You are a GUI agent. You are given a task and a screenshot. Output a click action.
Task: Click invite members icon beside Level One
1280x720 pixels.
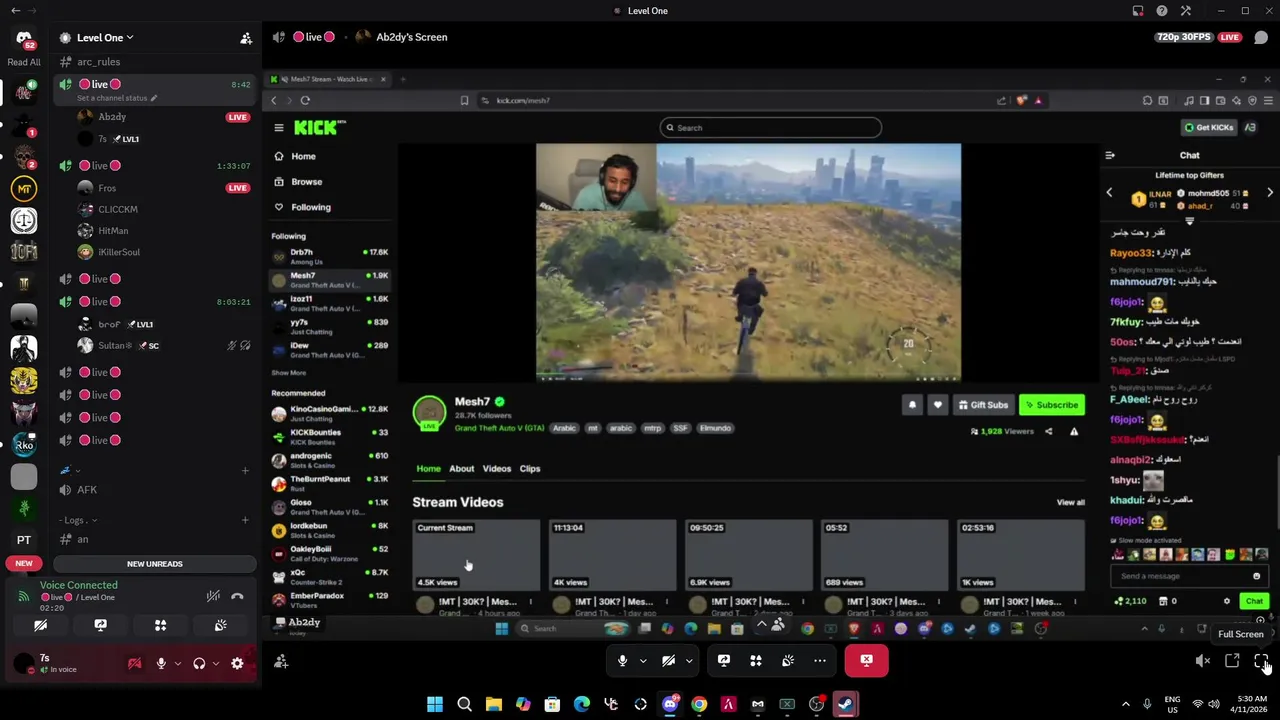coord(246,38)
